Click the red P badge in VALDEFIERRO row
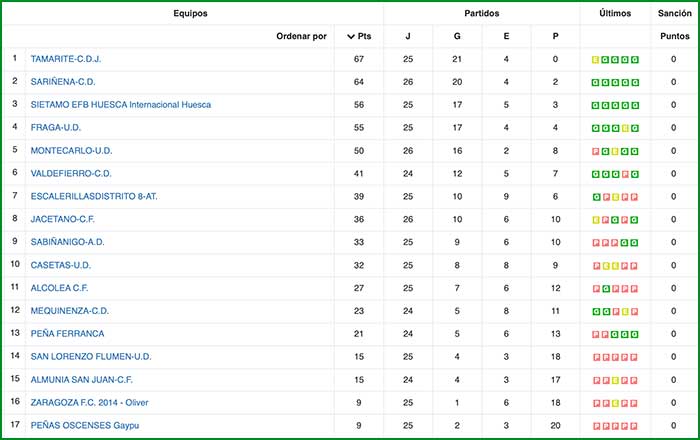700x440 pixels. (625, 174)
